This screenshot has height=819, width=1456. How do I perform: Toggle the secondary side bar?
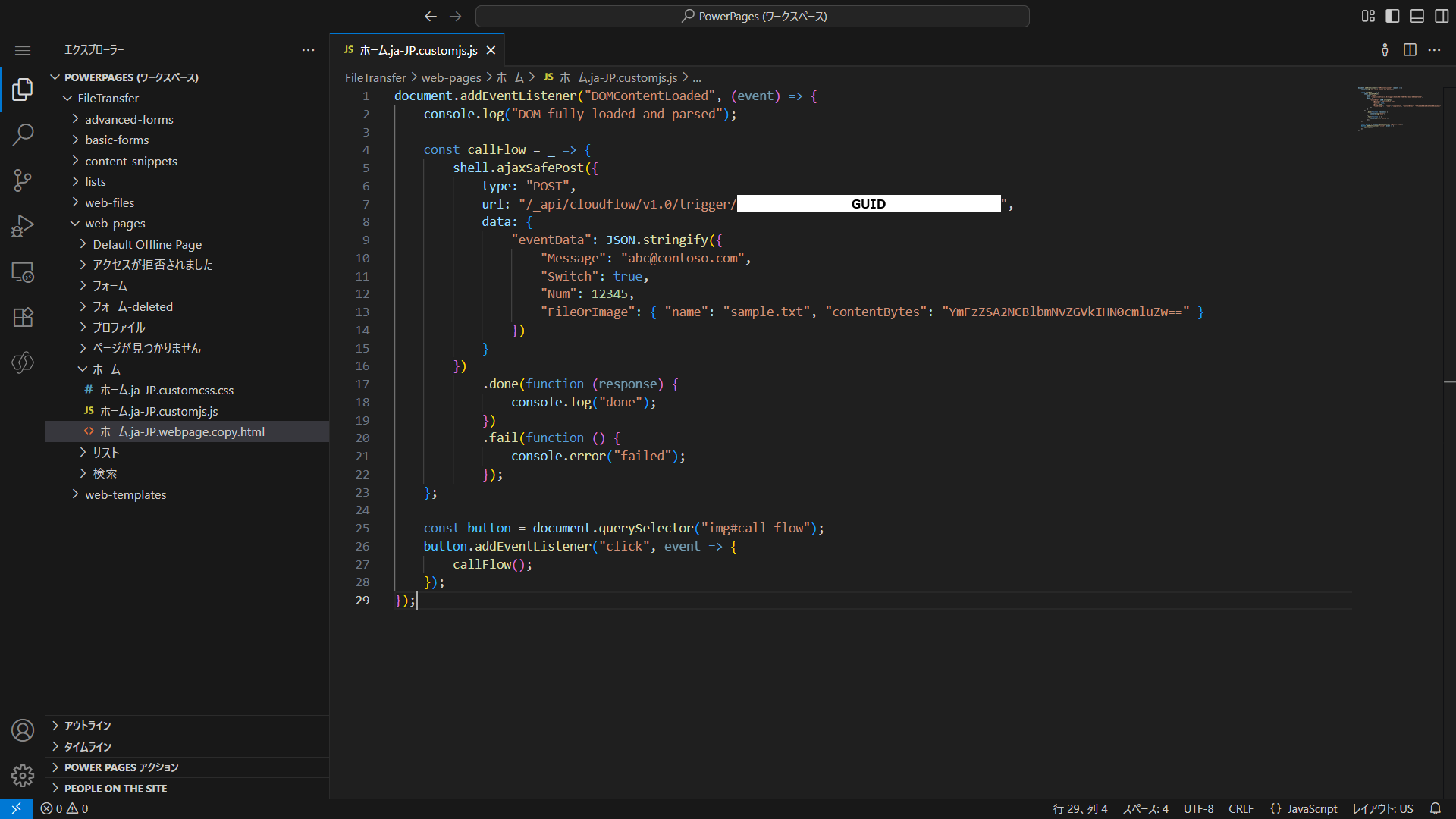[1442, 16]
